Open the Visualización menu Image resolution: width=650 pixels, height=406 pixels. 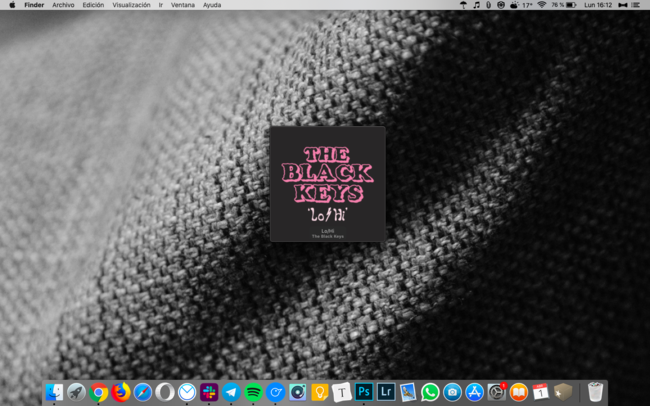pos(131,5)
